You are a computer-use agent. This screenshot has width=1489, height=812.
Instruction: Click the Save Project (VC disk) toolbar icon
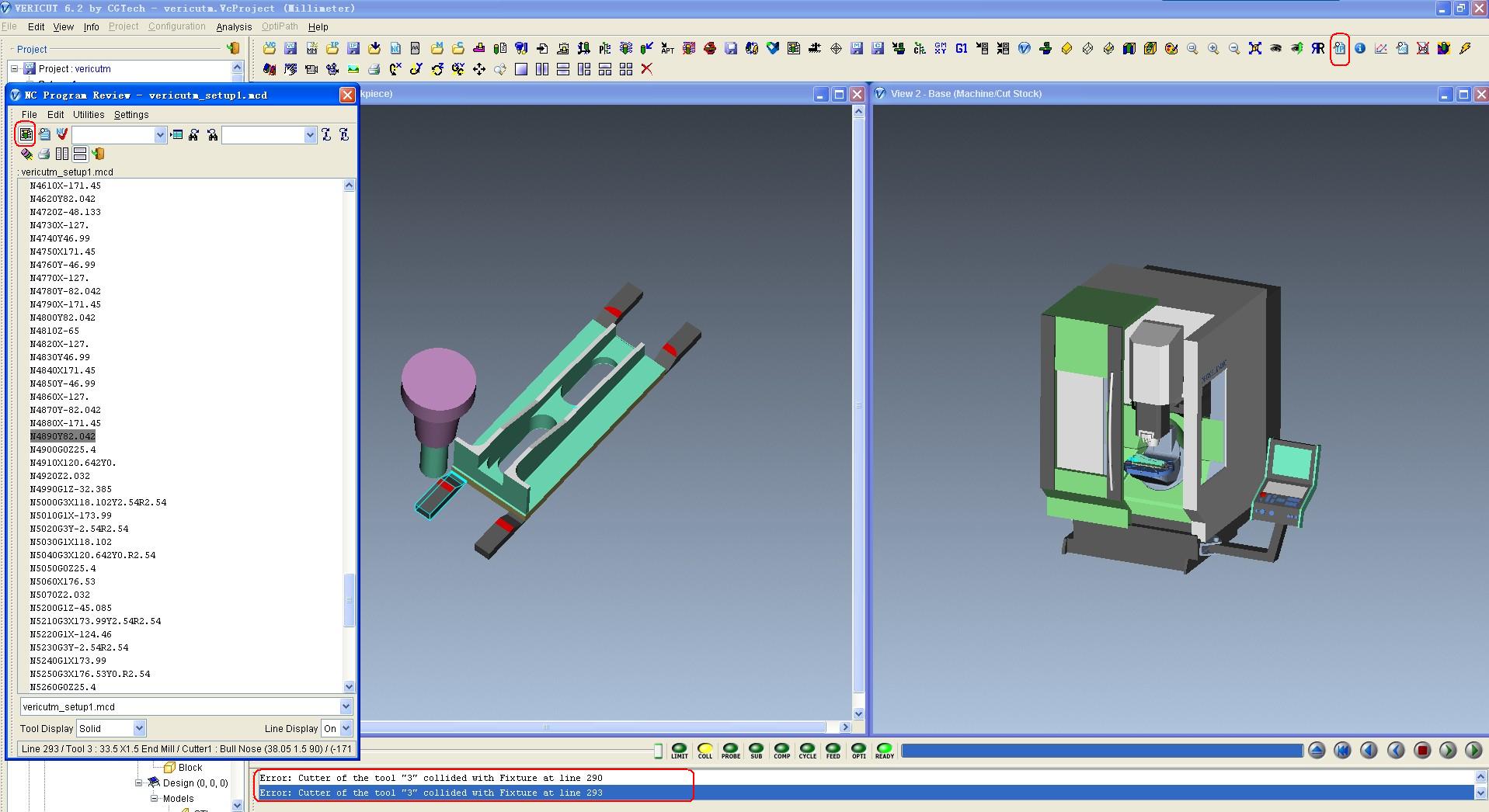pos(290,48)
